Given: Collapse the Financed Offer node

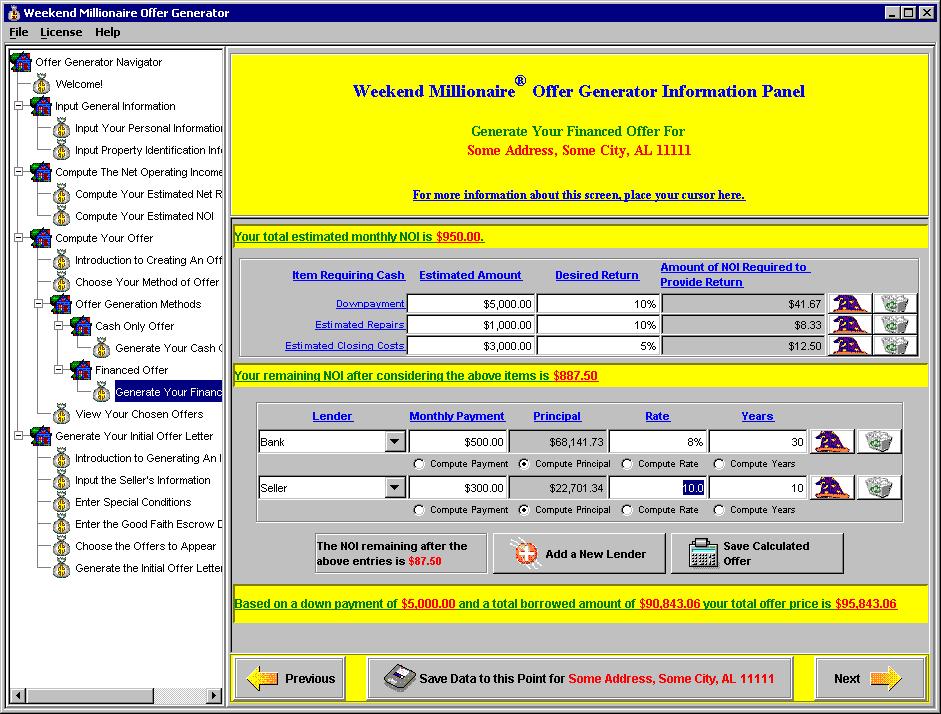Looking at the screenshot, I should pyautogui.click(x=58, y=370).
